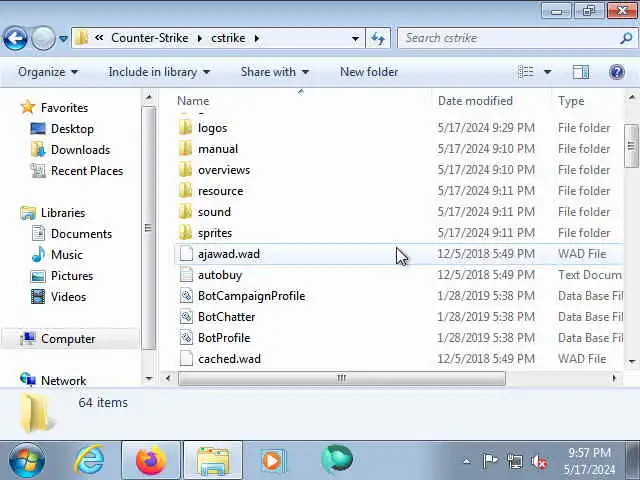Click the navigation pane scrollbar

(149, 228)
